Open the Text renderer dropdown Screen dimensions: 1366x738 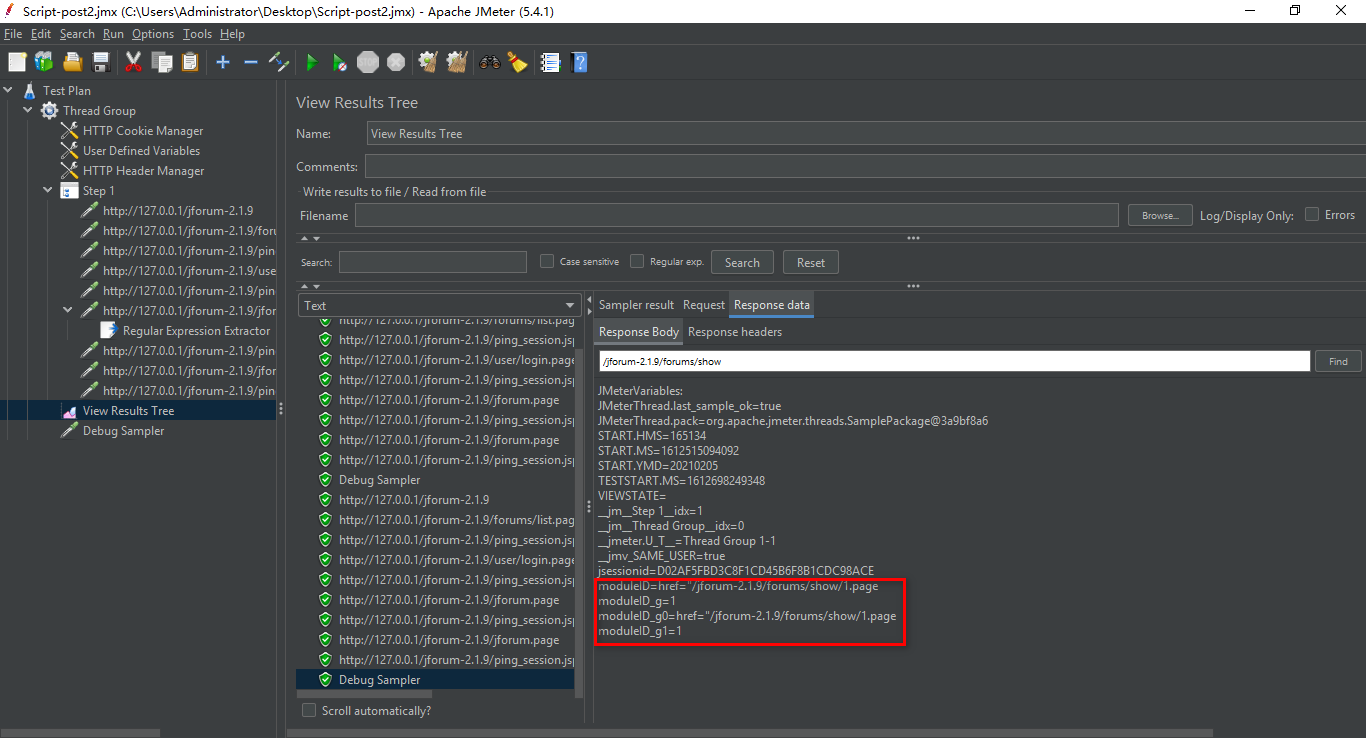[440, 305]
